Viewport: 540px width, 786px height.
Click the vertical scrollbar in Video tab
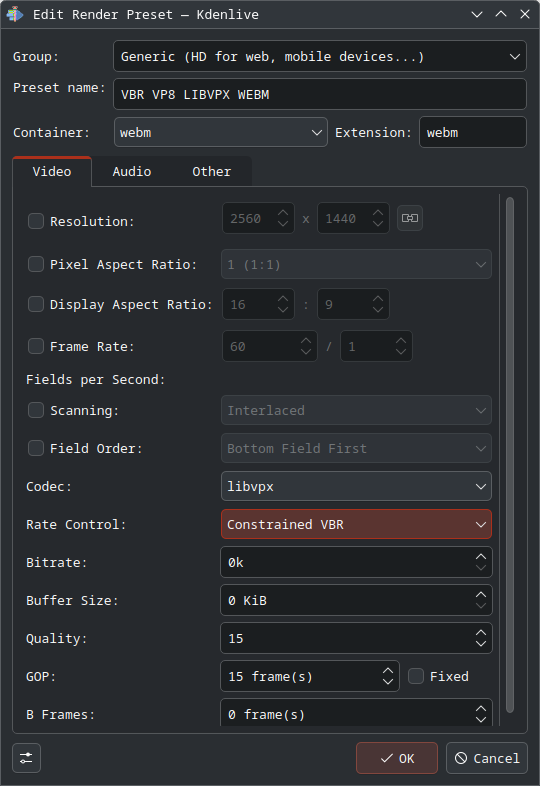tap(510, 454)
